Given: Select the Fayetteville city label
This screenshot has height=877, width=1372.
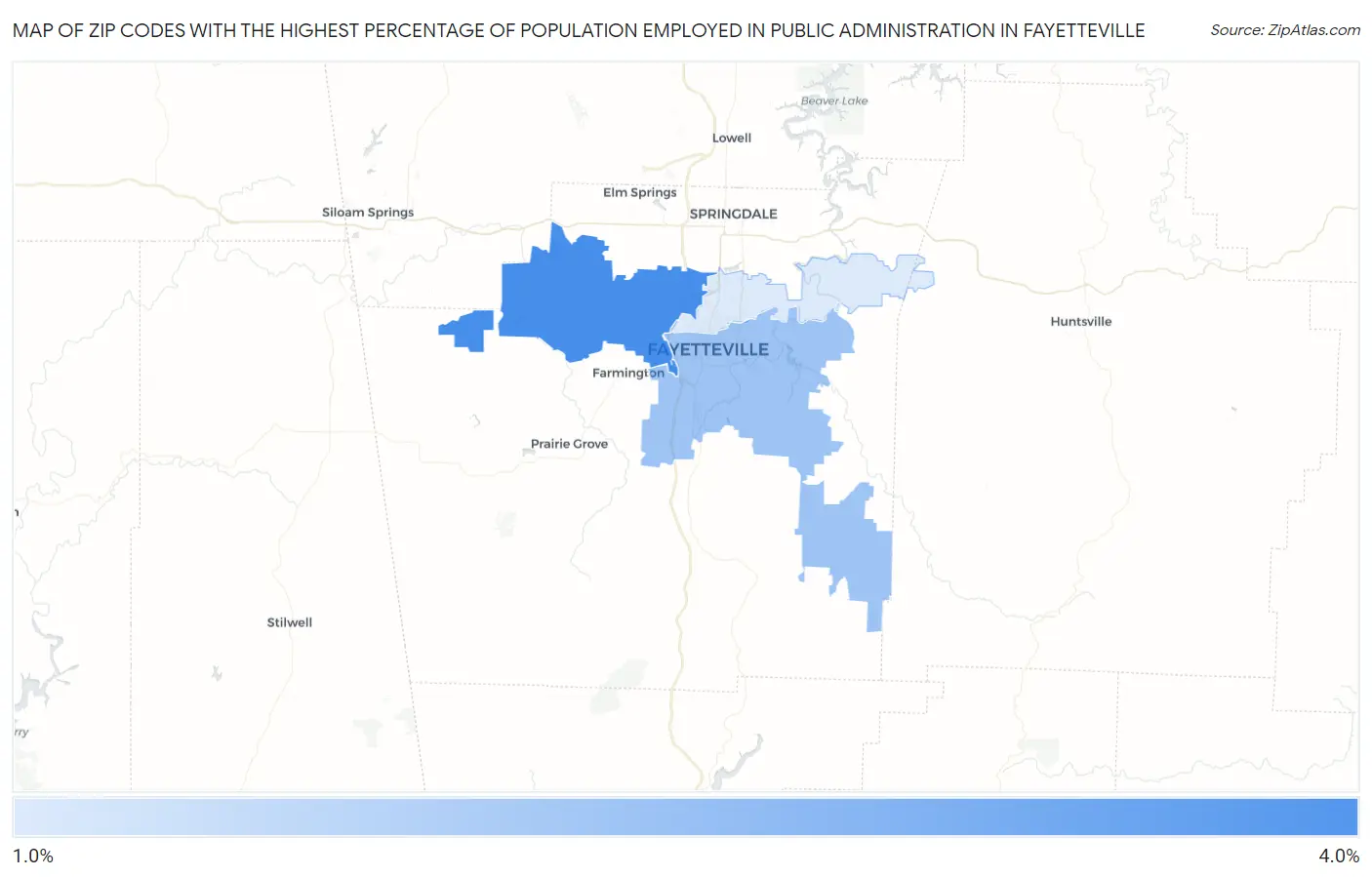Looking at the screenshot, I should click(x=708, y=349).
